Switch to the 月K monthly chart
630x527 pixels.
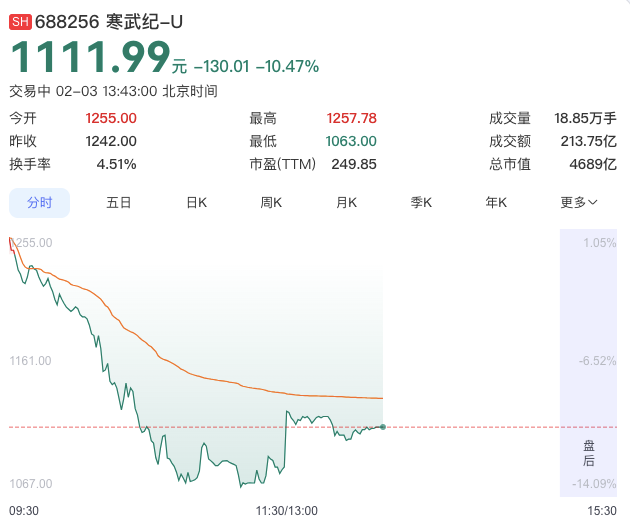point(346,202)
